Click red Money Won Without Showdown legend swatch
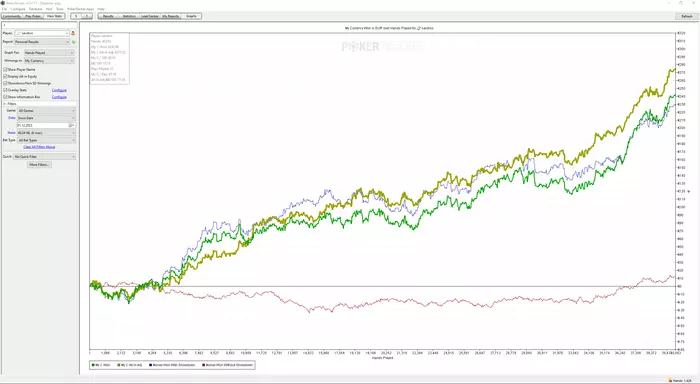Viewport: 700px width, 384px height. pos(204,365)
